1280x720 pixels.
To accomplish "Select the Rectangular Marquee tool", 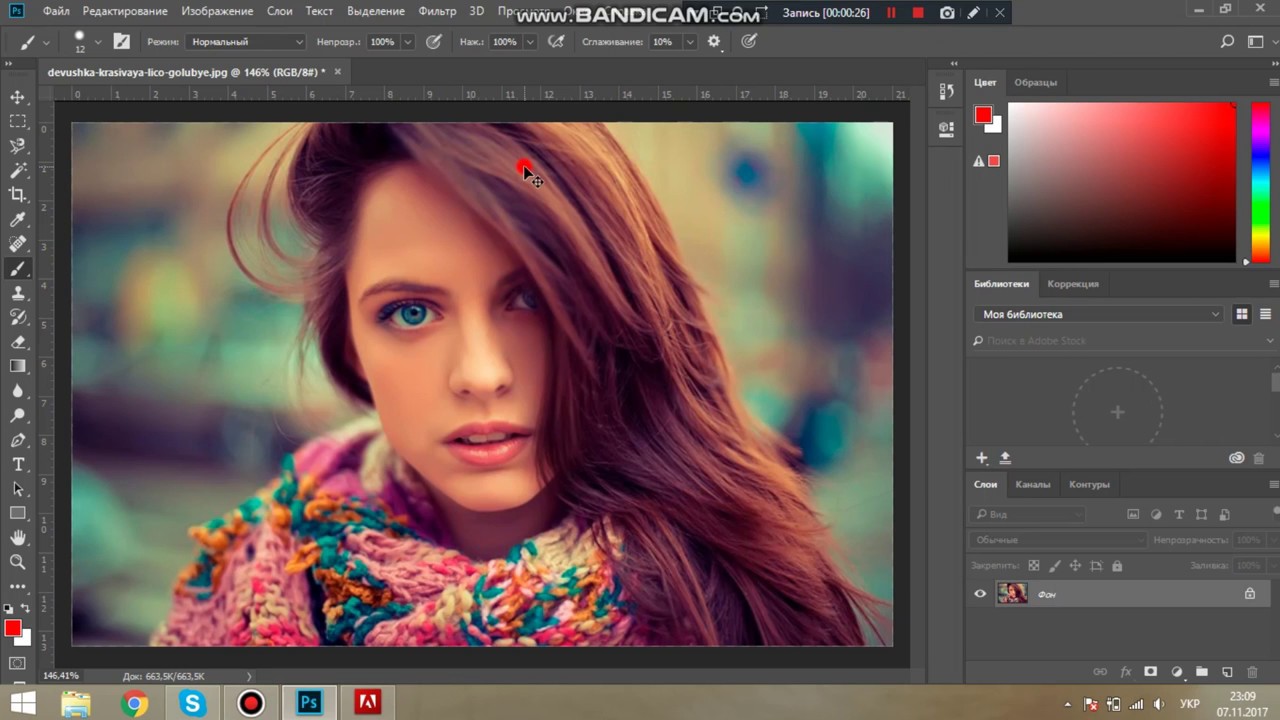I will [18, 121].
